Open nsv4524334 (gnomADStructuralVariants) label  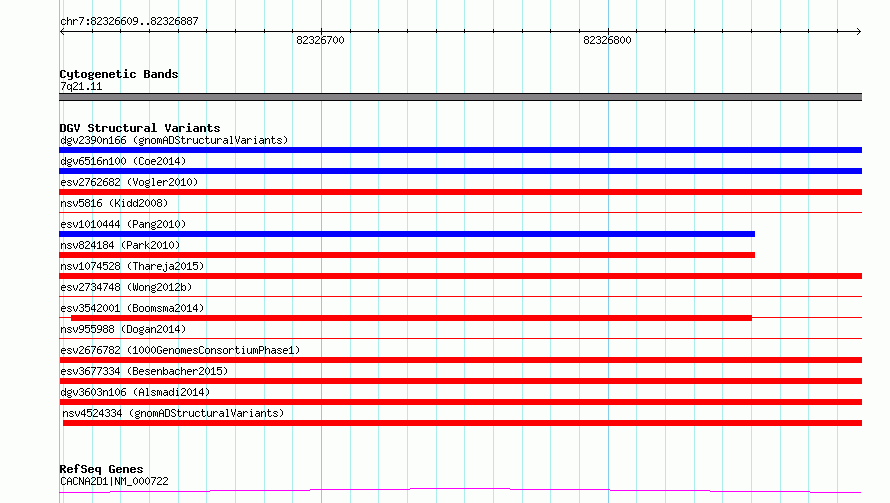(173, 413)
